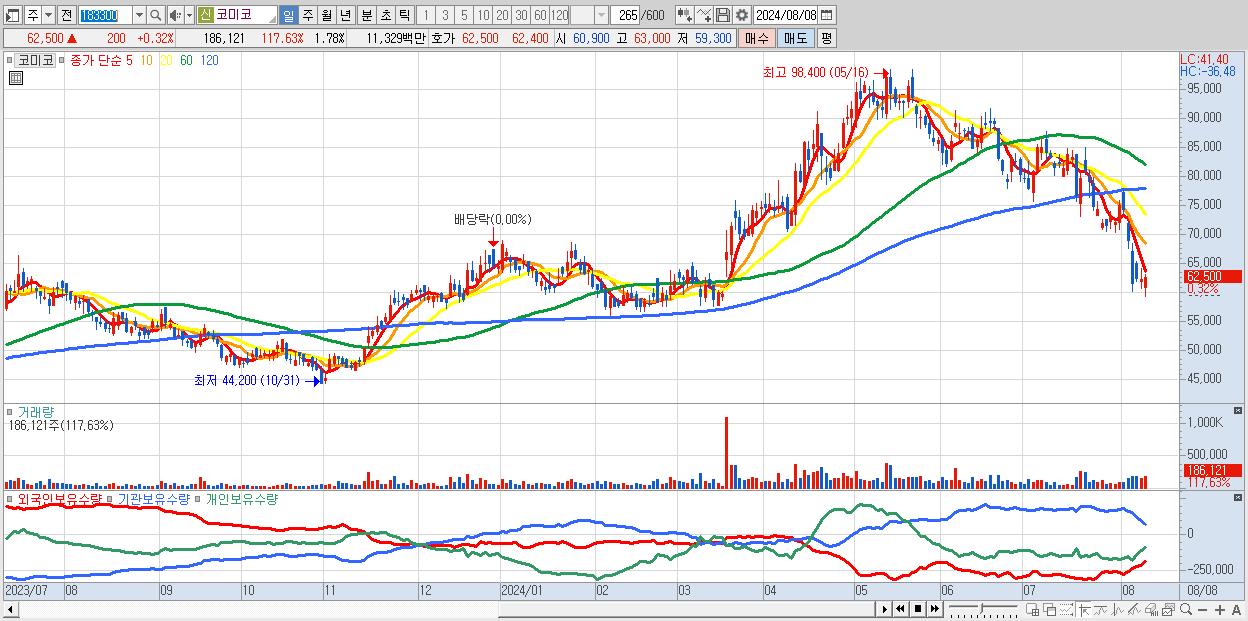This screenshot has height=621, width=1248.
Task: Click the grid icon at chart top-left
Action: (x=15, y=76)
